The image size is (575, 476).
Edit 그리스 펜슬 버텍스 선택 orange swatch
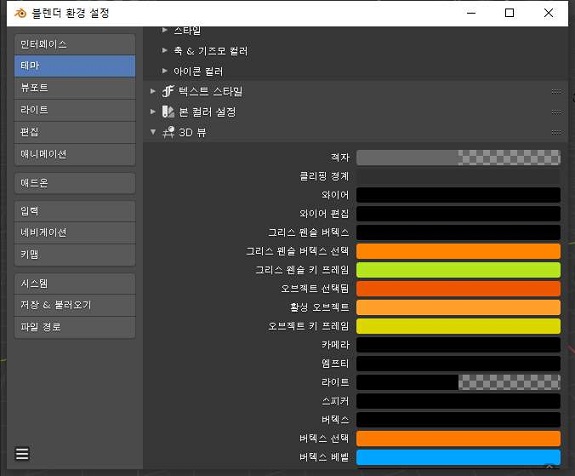point(458,251)
